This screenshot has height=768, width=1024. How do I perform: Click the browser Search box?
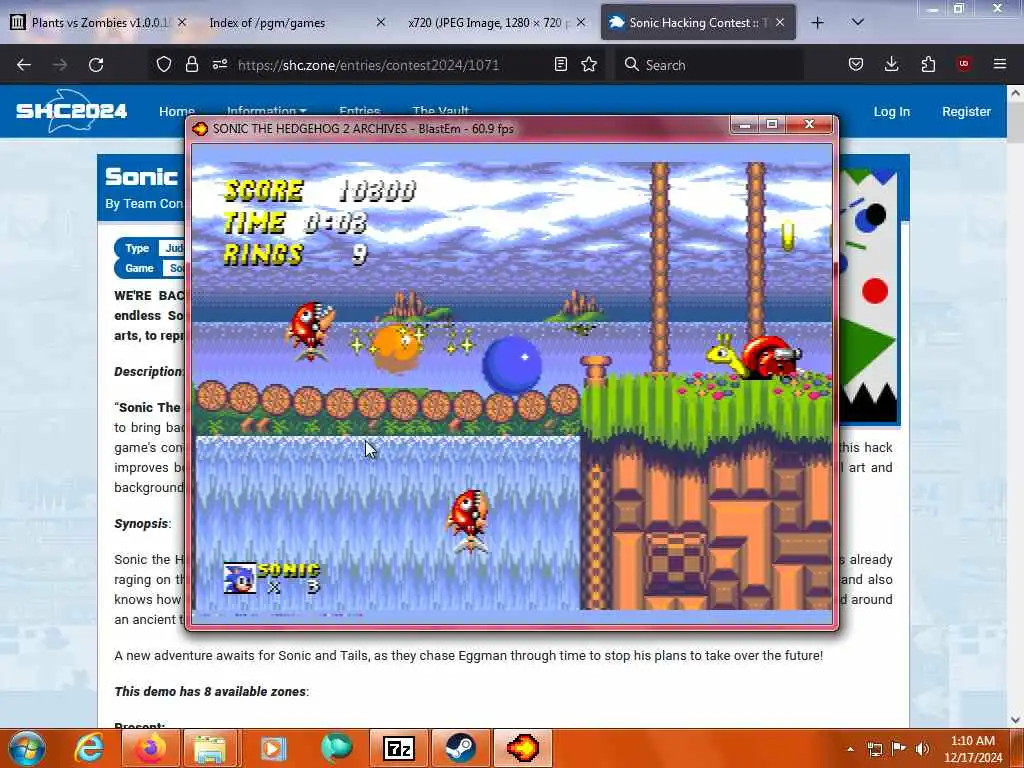(x=709, y=65)
